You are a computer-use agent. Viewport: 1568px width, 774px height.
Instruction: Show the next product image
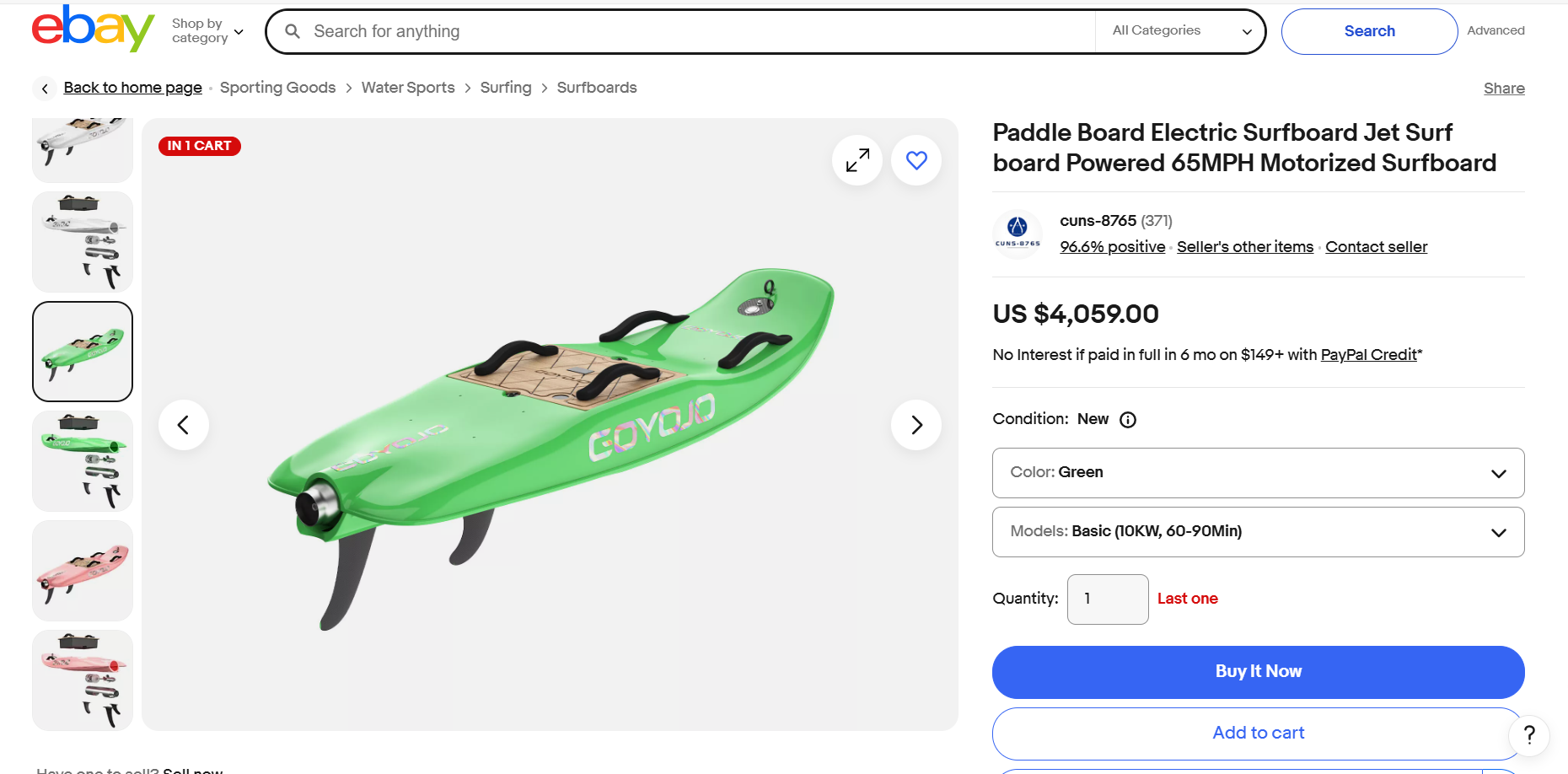916,425
